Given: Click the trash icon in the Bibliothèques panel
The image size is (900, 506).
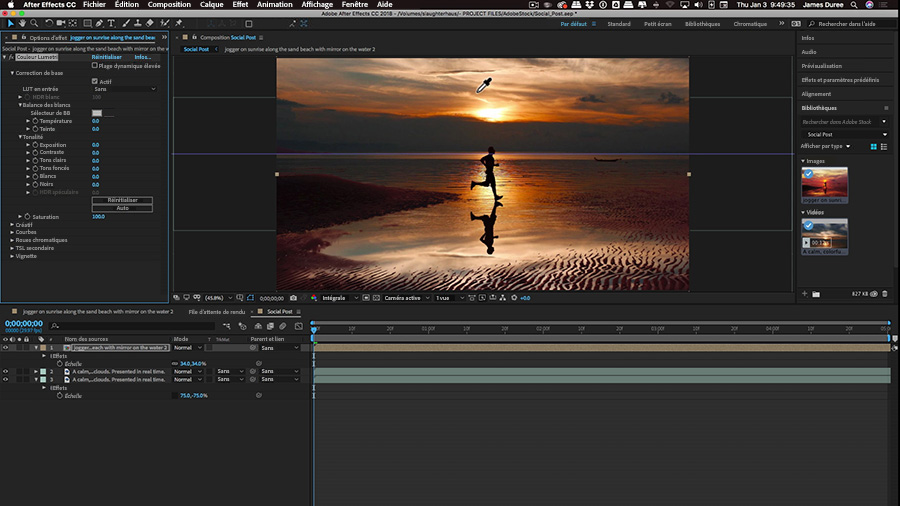Looking at the screenshot, I should (x=884, y=294).
